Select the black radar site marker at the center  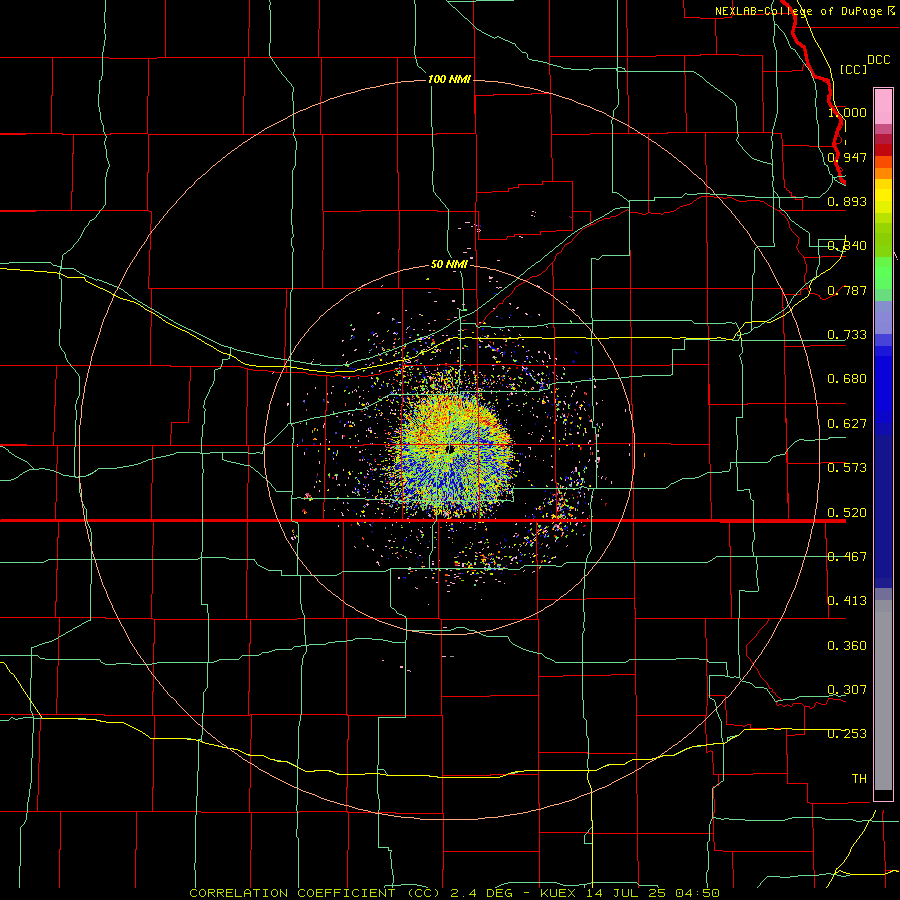point(451,449)
